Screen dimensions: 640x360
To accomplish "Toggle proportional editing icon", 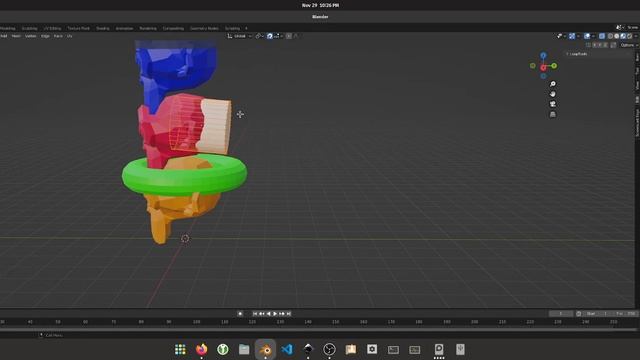I will 289,36.
